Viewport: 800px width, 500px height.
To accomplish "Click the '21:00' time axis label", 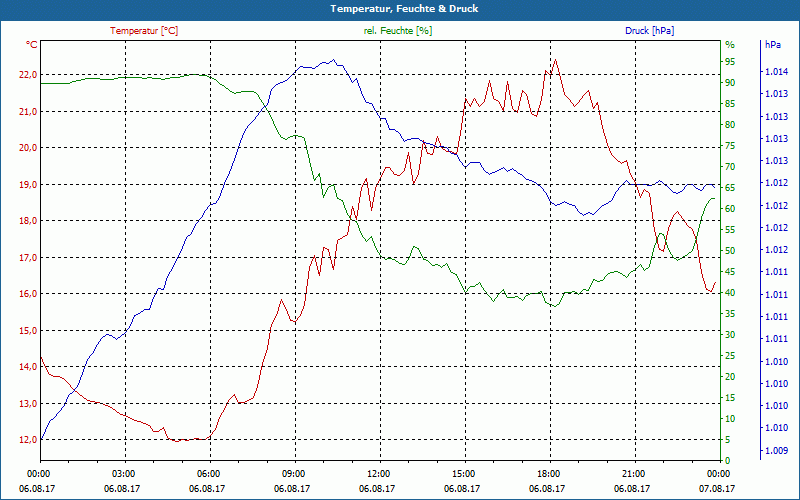I will point(633,474).
